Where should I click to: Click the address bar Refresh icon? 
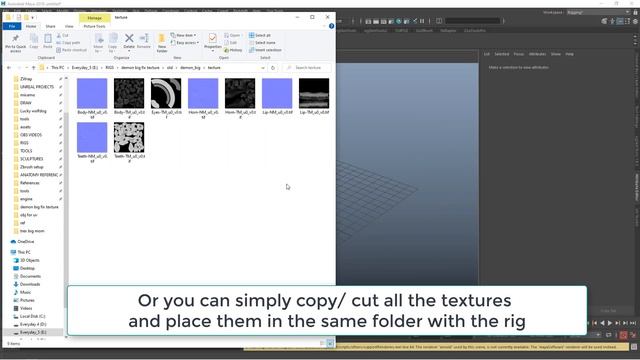pyautogui.click(x=273, y=68)
